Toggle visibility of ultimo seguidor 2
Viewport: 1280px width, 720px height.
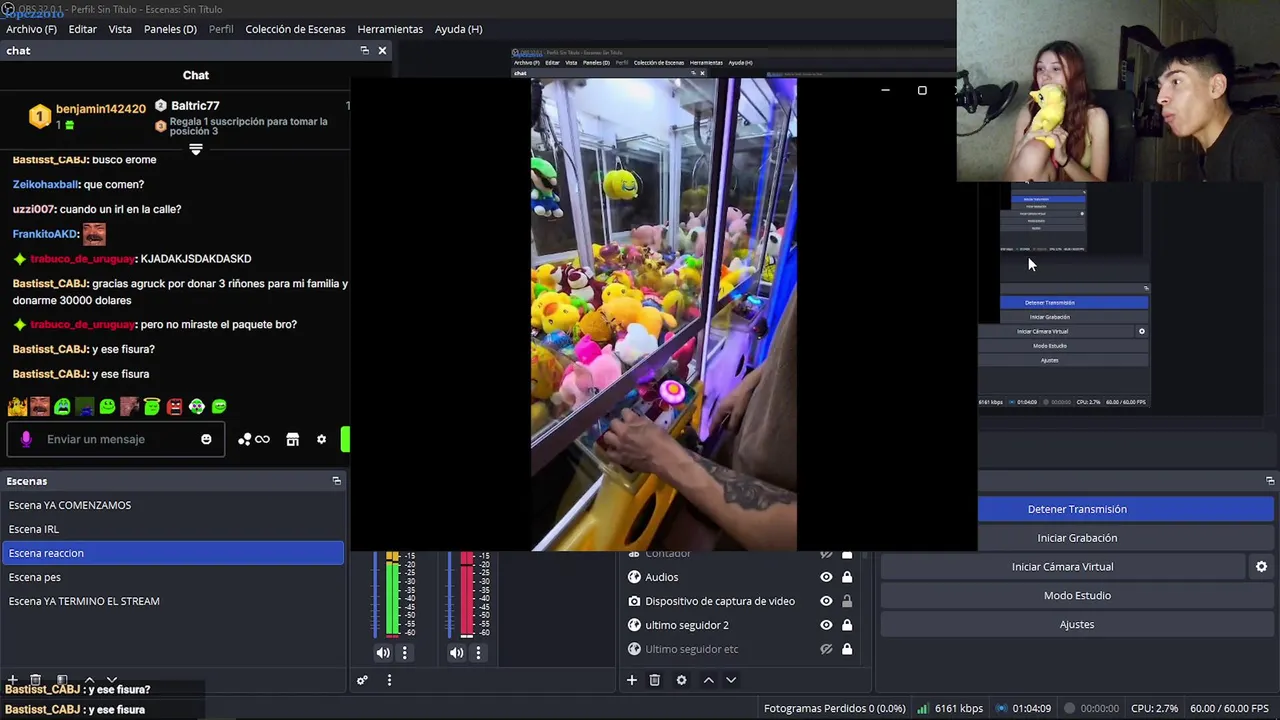pos(826,625)
